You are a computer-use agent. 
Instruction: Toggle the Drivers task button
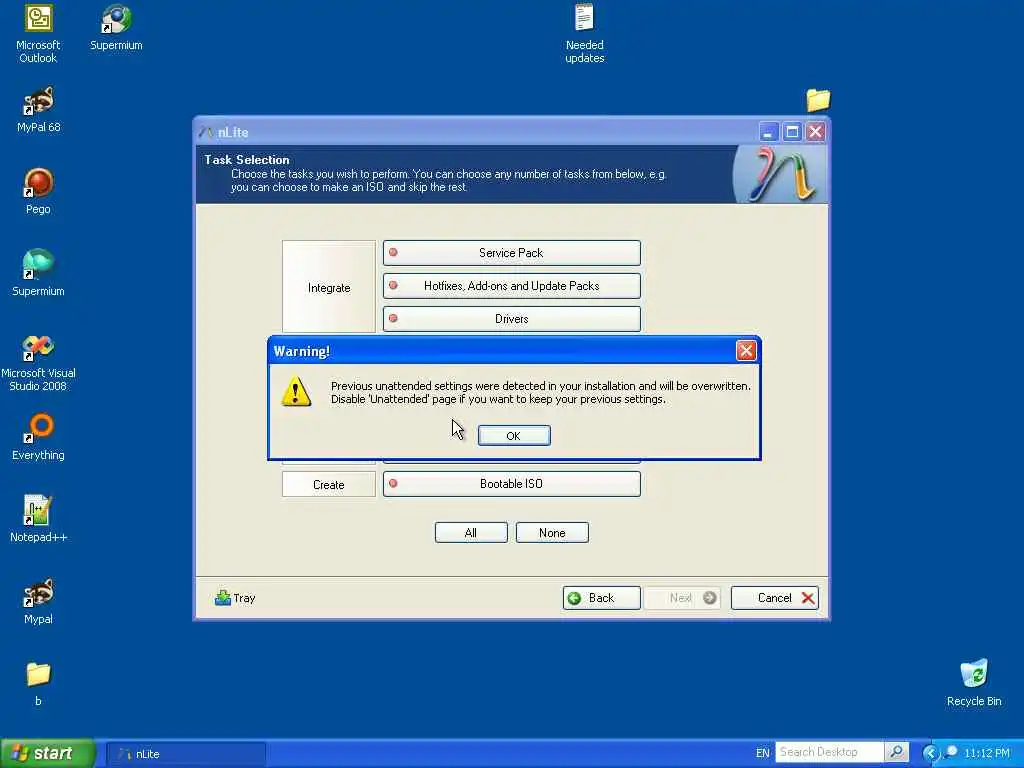tap(511, 319)
